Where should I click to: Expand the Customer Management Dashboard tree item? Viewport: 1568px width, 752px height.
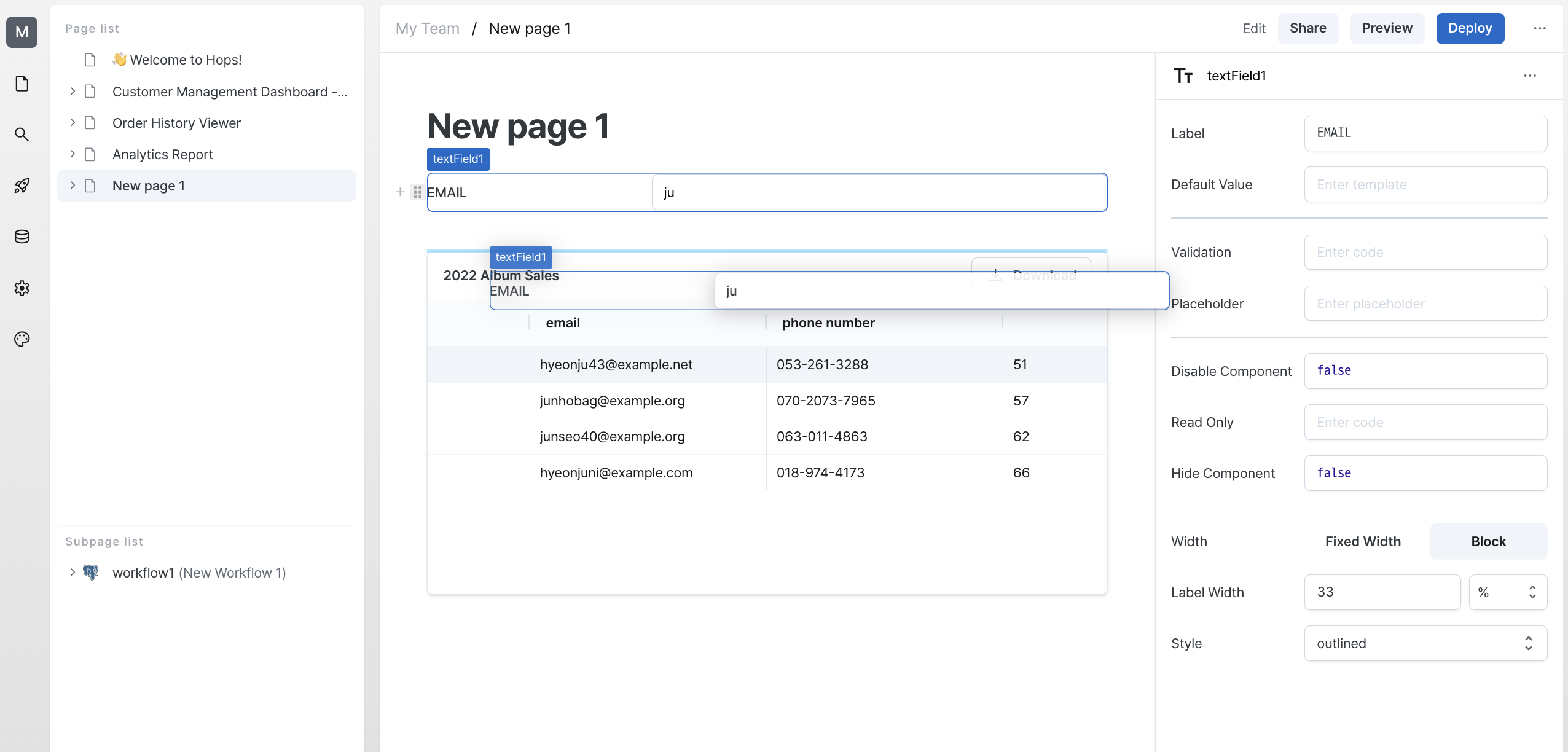click(x=73, y=91)
